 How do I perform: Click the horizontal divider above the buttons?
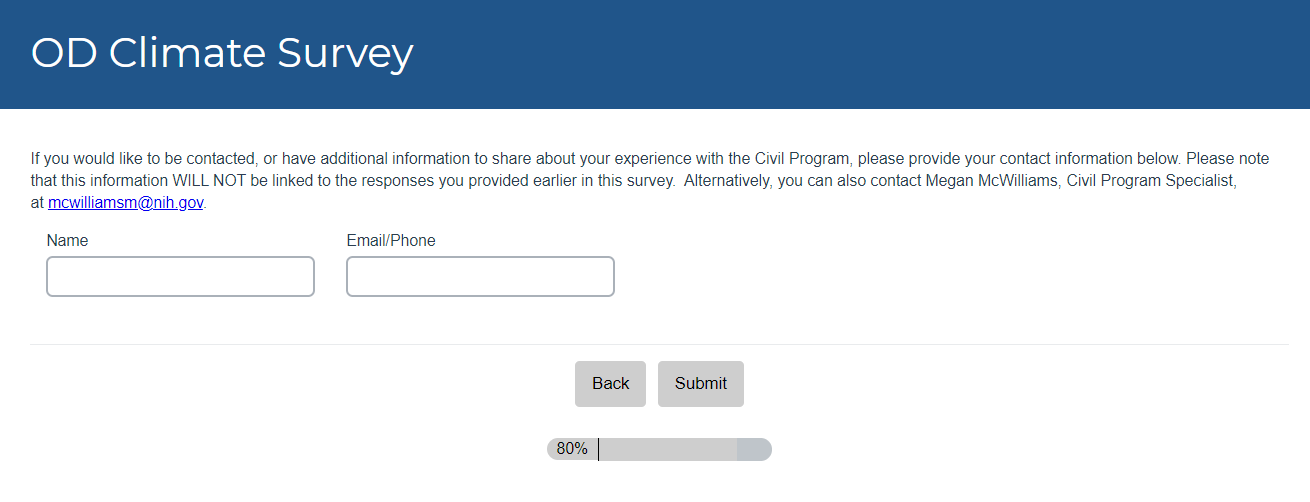(659, 344)
